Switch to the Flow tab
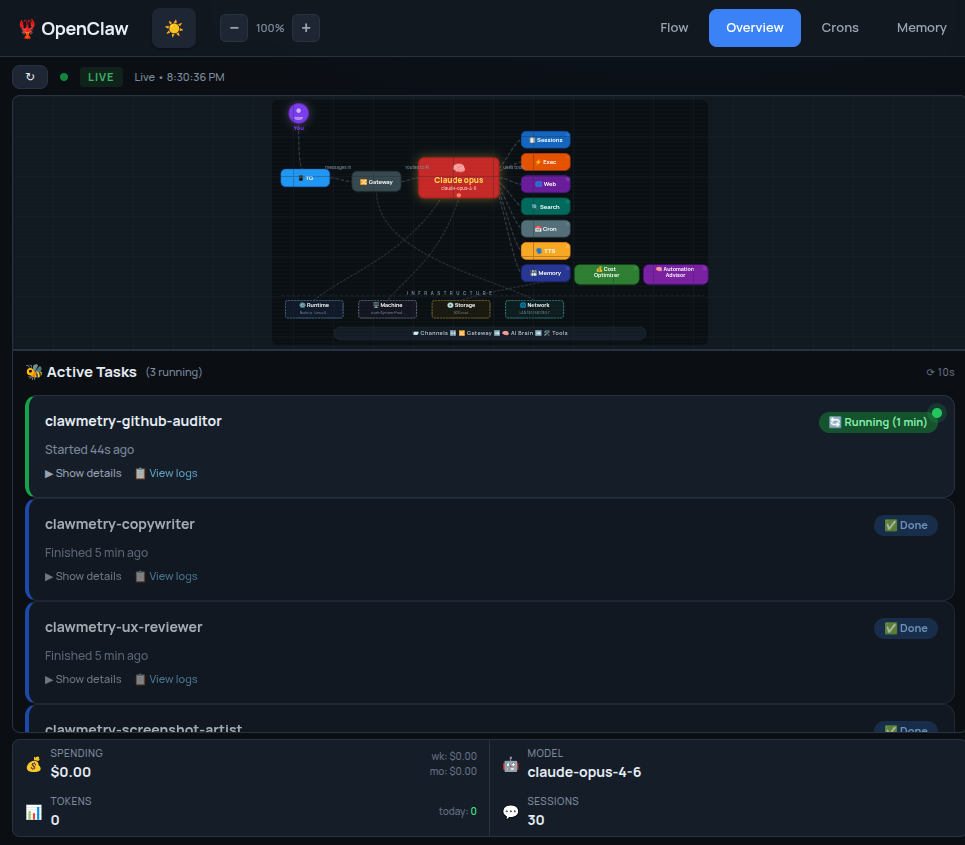This screenshot has height=845, width=965. click(674, 28)
